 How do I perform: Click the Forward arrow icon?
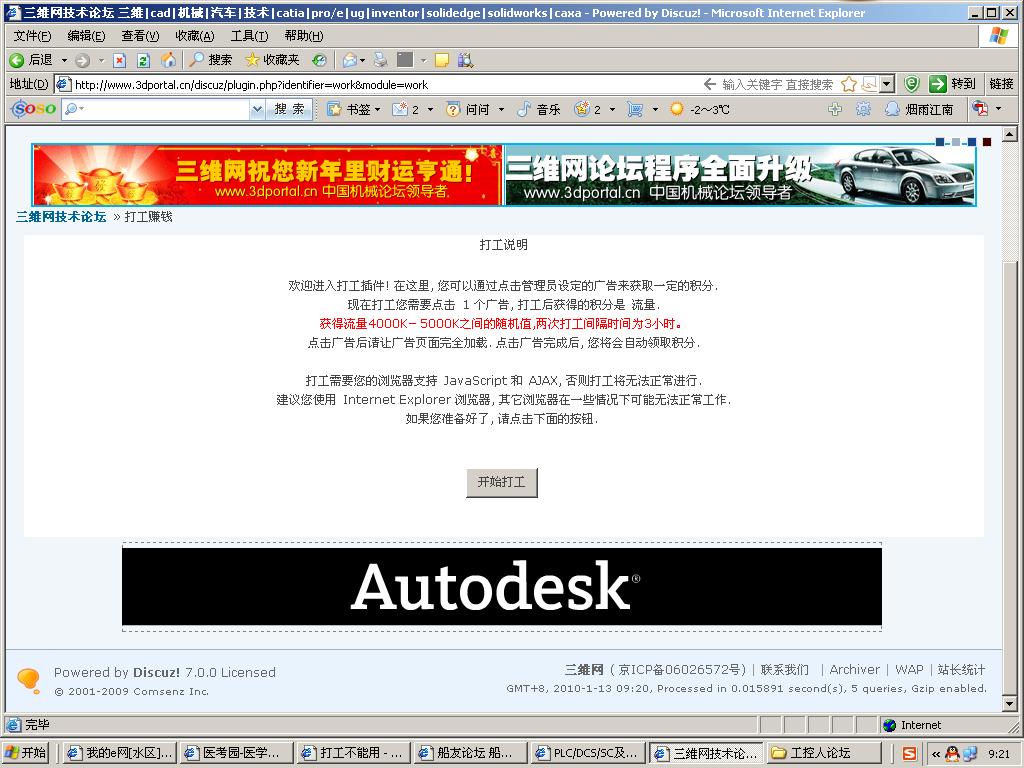tap(82, 60)
